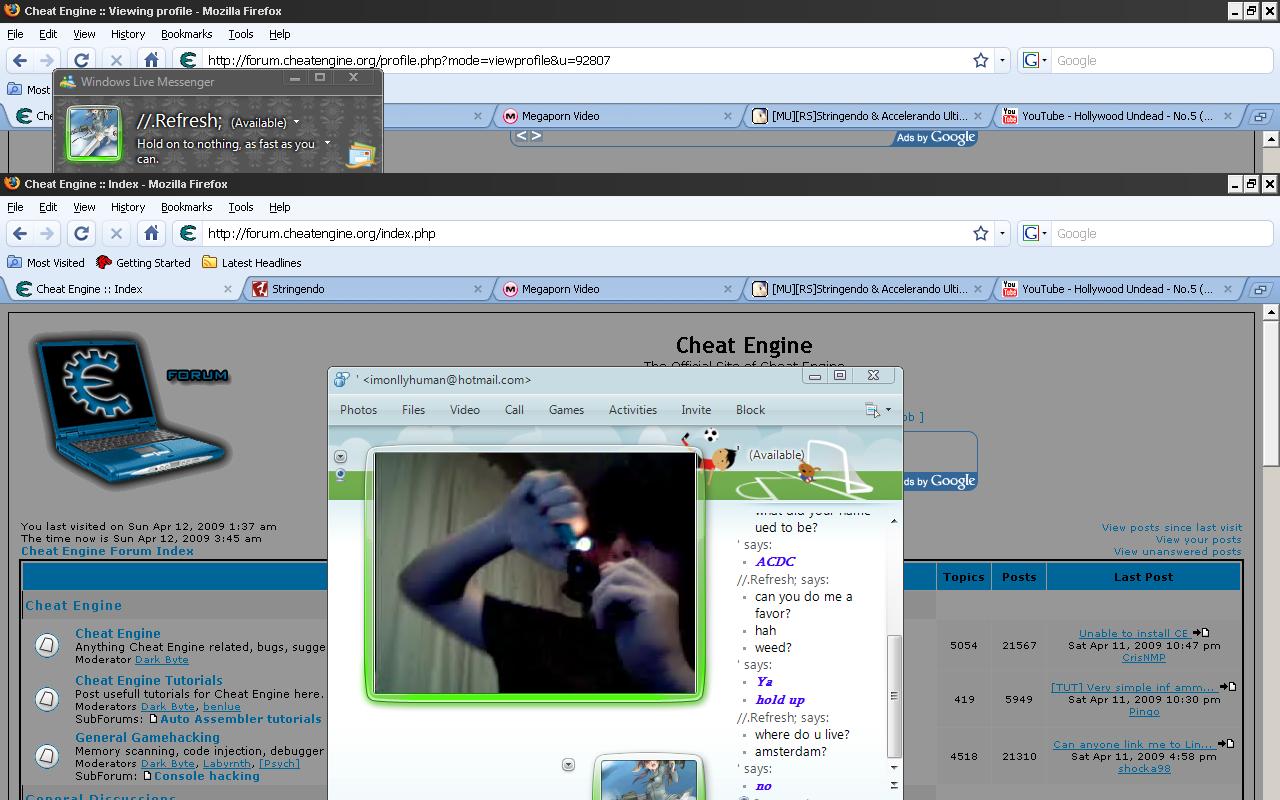View latest post icon next to Unable to install CE
The width and height of the screenshot is (1280, 800).
click(1201, 633)
